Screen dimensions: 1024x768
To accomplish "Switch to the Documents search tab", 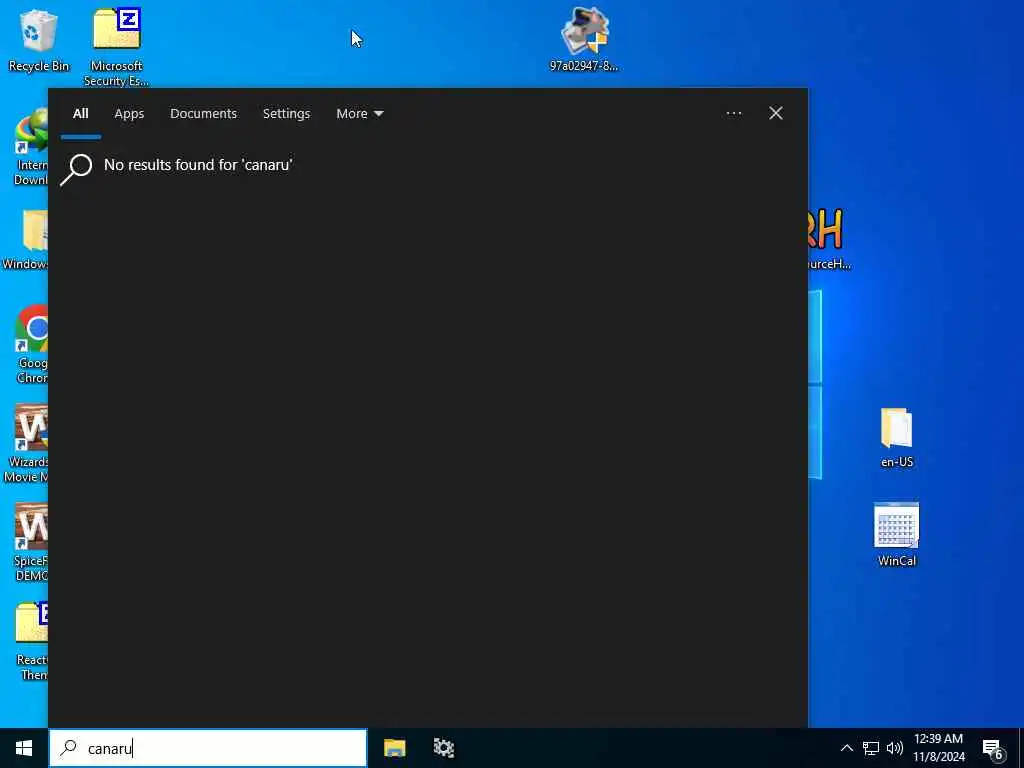I will (x=203, y=114).
